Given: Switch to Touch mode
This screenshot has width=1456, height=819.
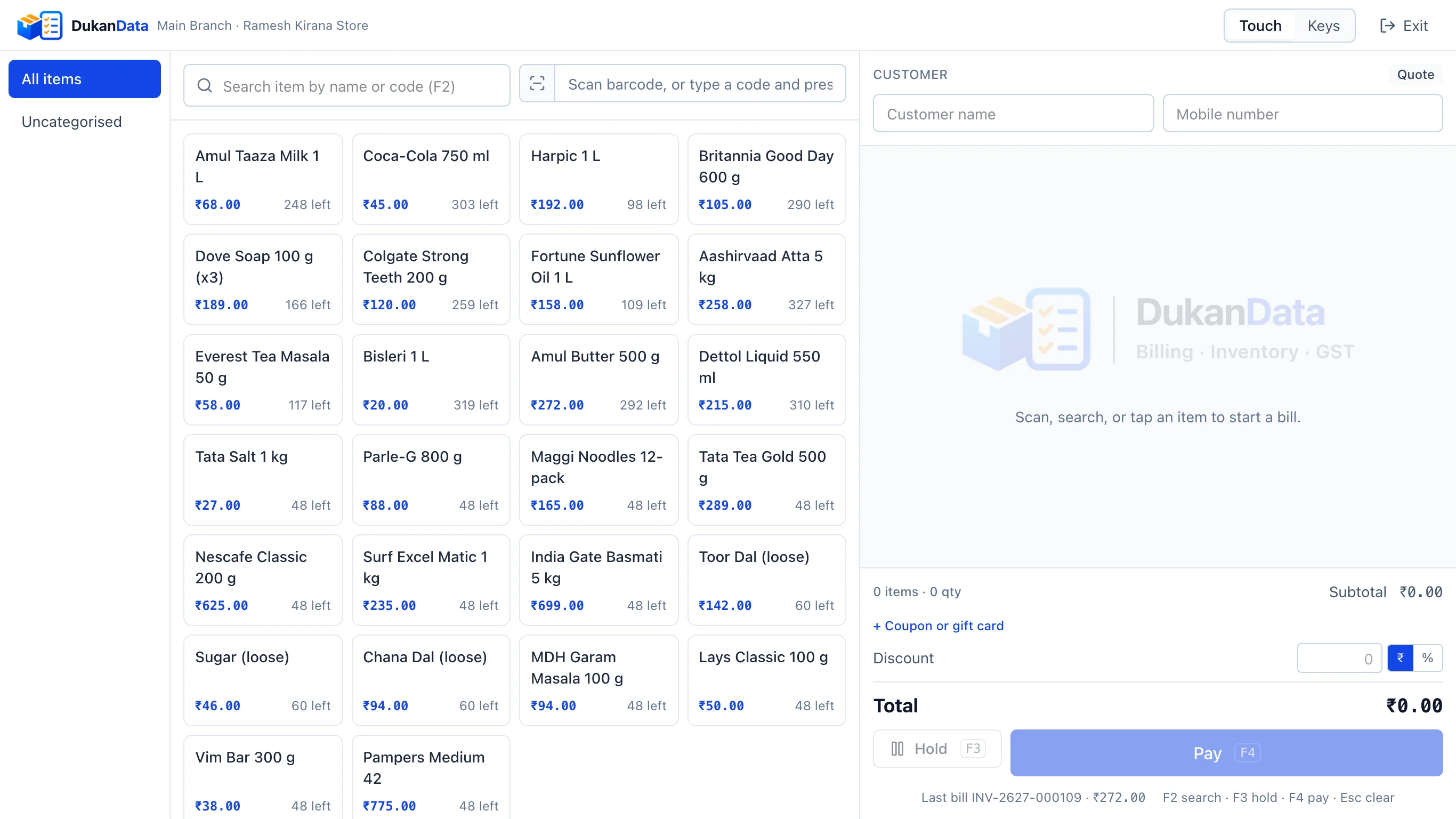Looking at the screenshot, I should (x=1260, y=26).
